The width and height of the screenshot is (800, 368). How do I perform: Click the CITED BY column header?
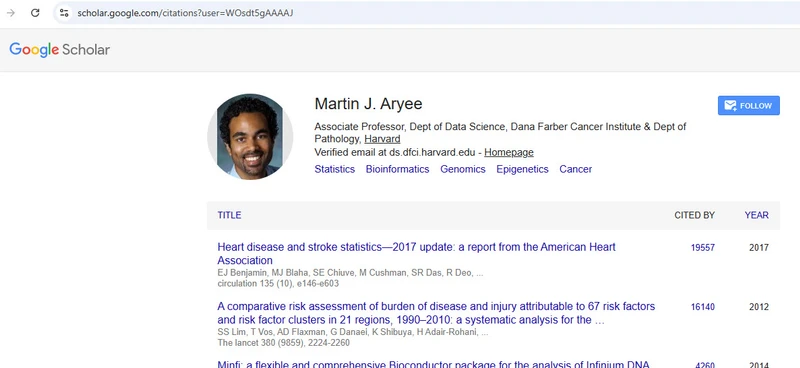[x=694, y=215]
